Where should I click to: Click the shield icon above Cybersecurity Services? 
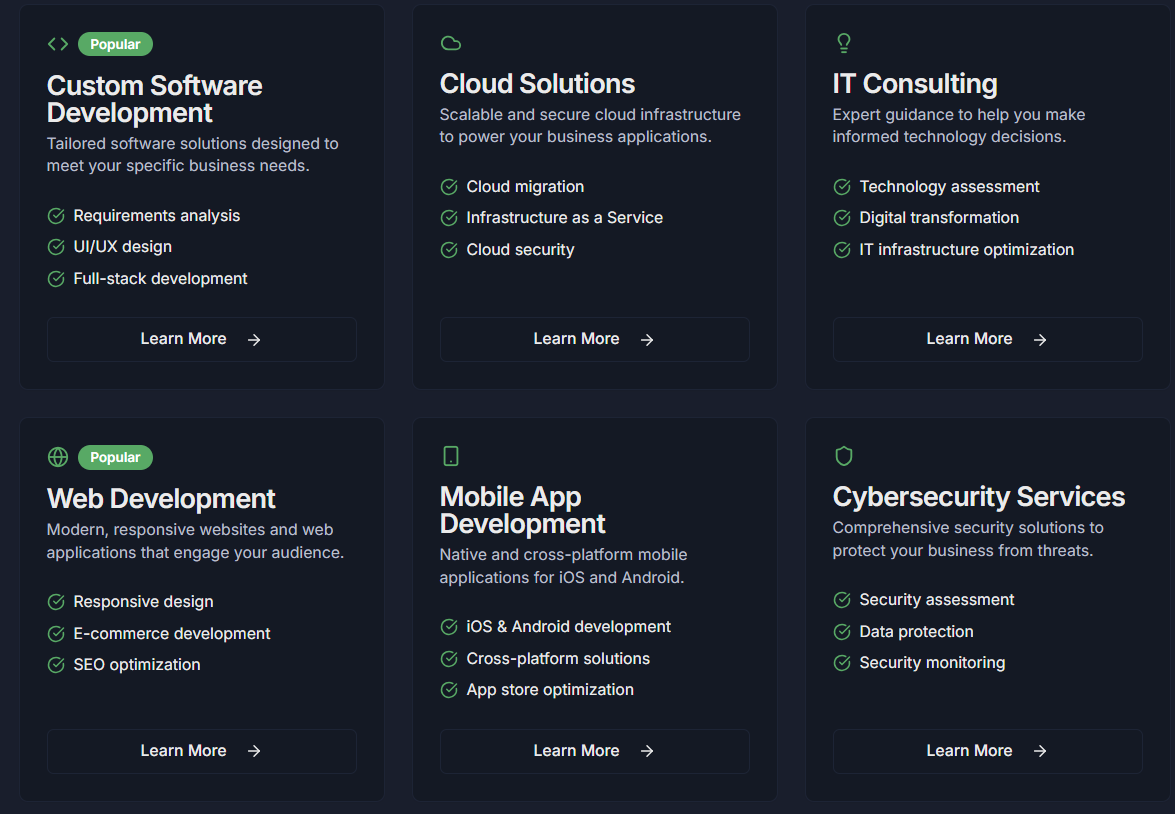coord(844,456)
